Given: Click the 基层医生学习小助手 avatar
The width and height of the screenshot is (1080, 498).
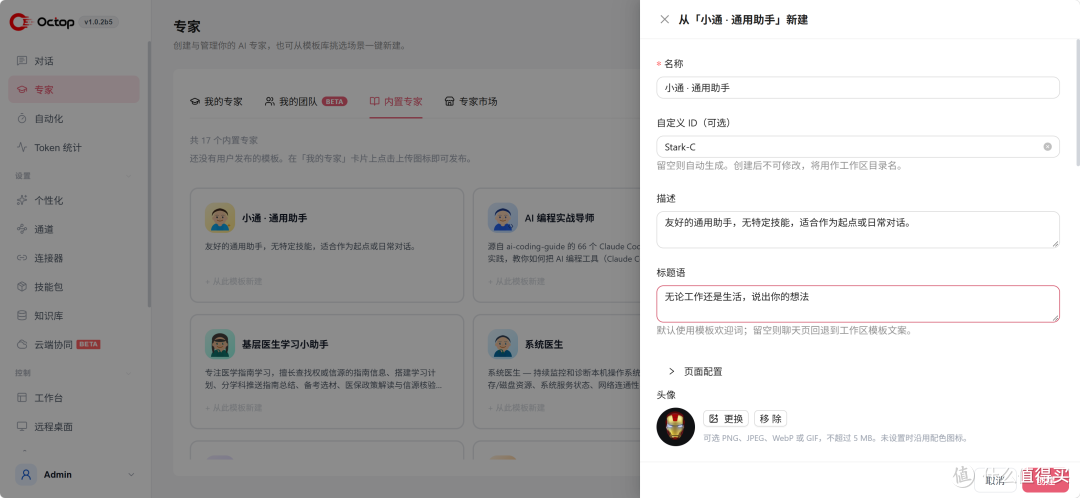Looking at the screenshot, I should click(220, 344).
